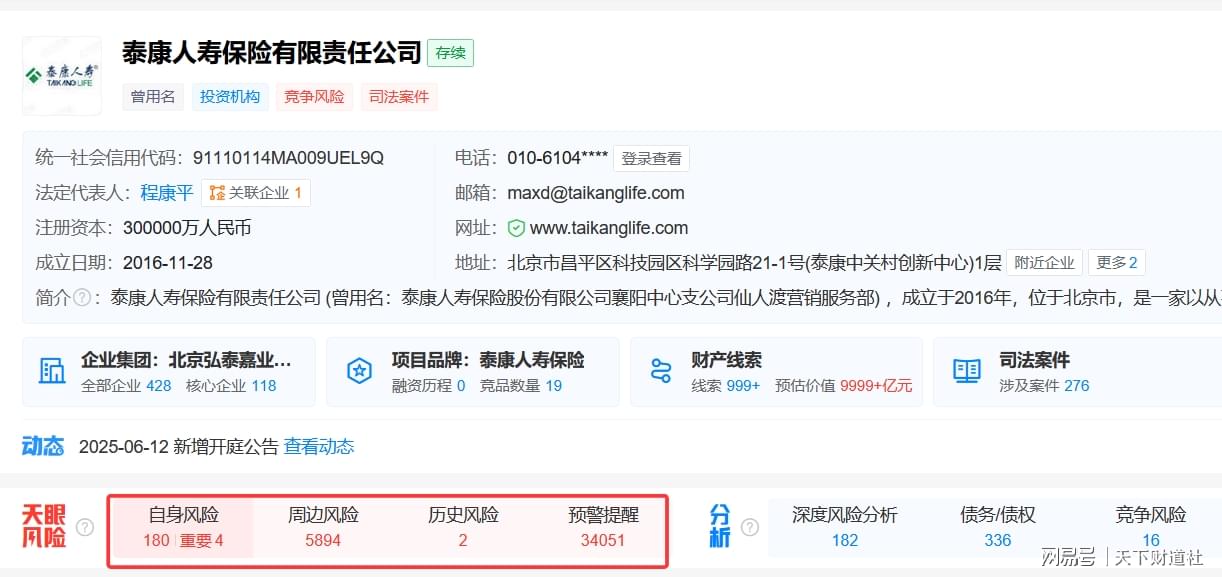Open 企业集团 北京弘泰嘉业 card title
Image resolution: width=1222 pixels, height=577 pixels.
(186, 360)
